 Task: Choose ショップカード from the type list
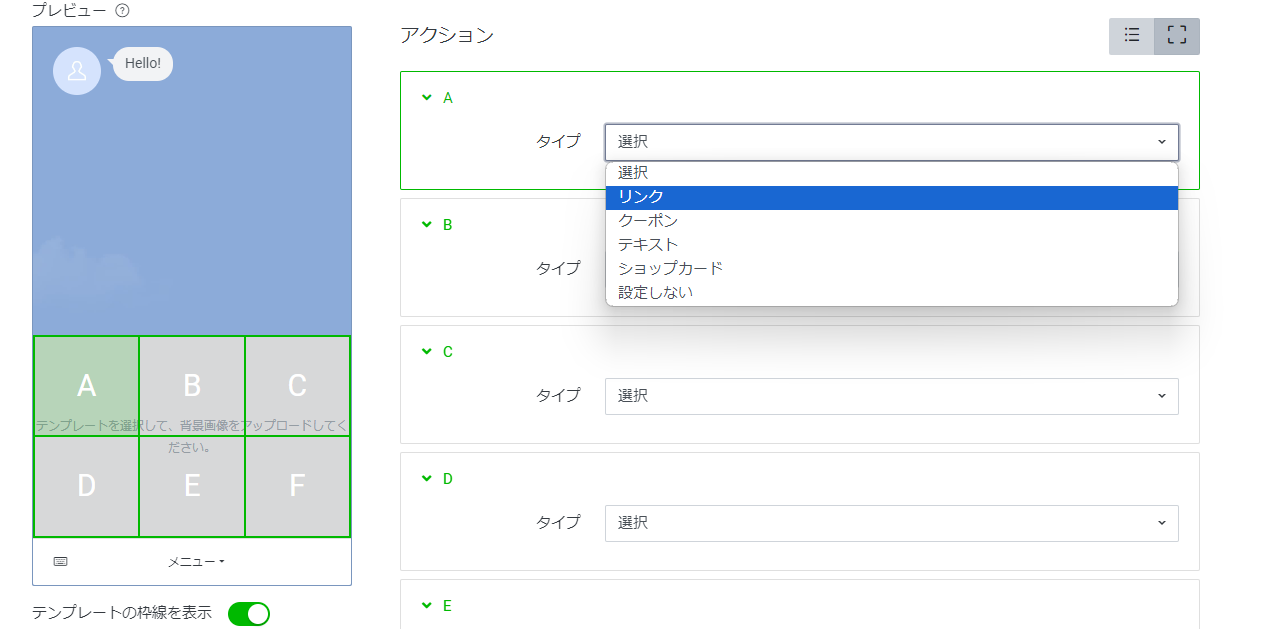(891, 269)
